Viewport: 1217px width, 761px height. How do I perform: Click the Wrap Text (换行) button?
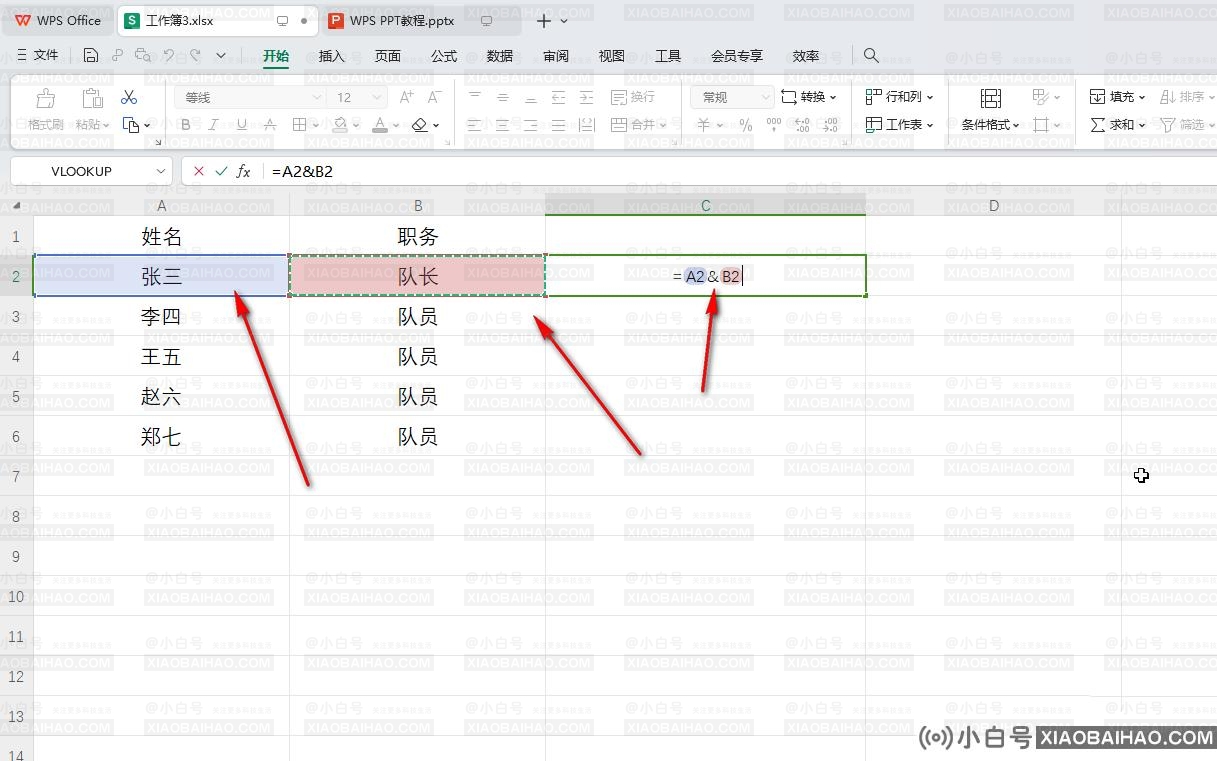(x=632, y=97)
